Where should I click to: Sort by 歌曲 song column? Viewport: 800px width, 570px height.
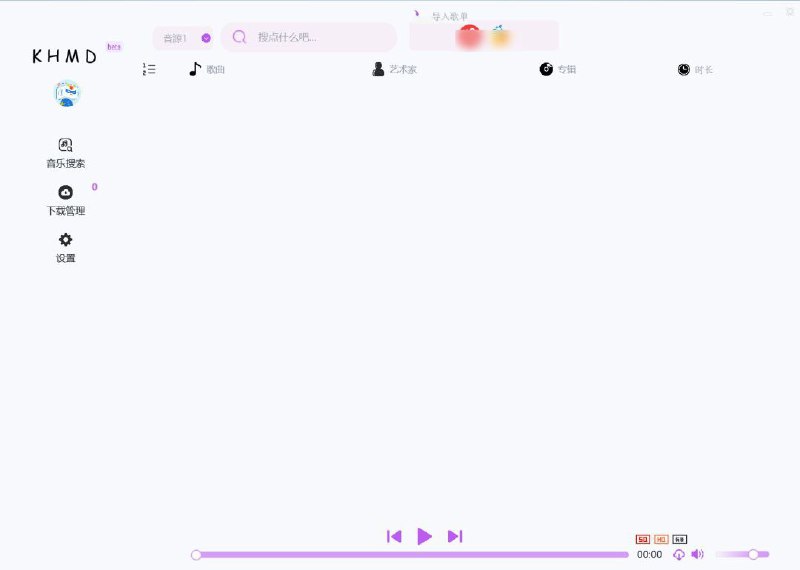pos(208,69)
